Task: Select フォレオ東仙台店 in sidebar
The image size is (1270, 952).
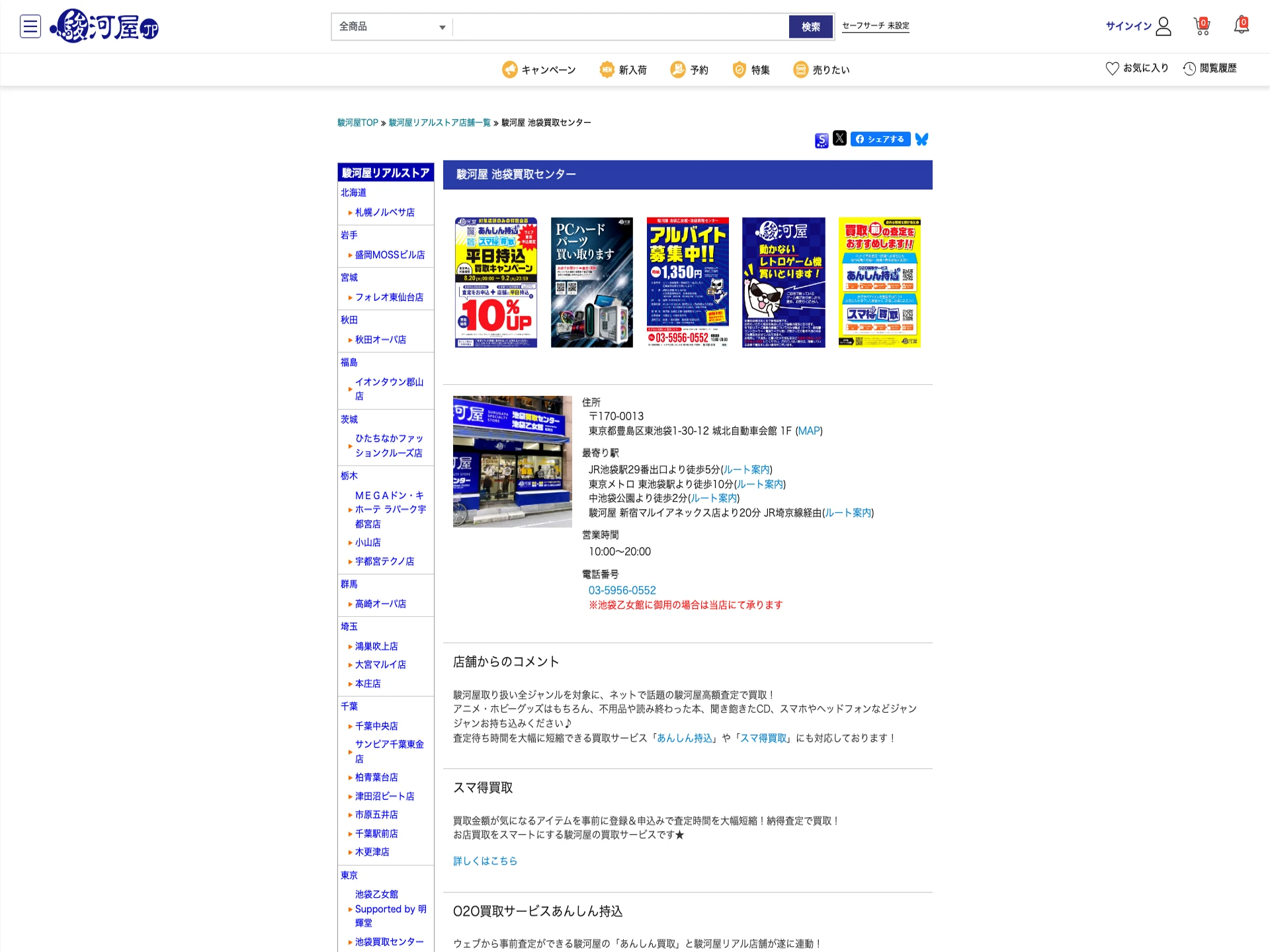Action: (x=390, y=297)
